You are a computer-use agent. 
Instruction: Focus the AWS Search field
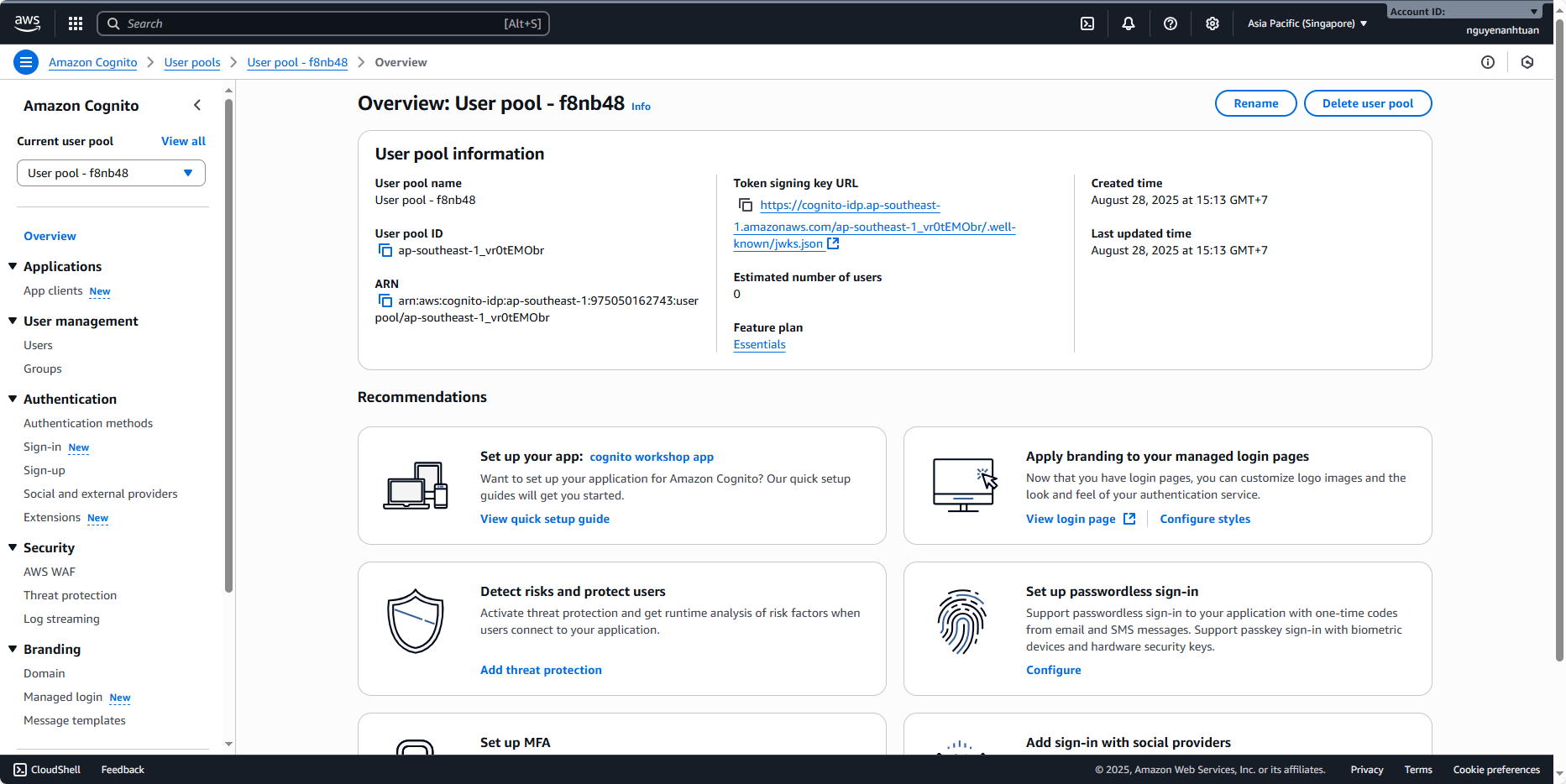(323, 24)
